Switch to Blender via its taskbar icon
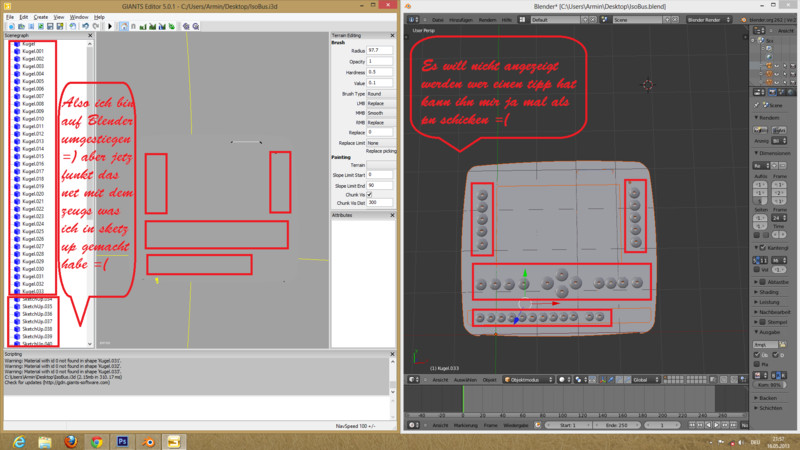The height and width of the screenshot is (450, 800). (x=148, y=442)
